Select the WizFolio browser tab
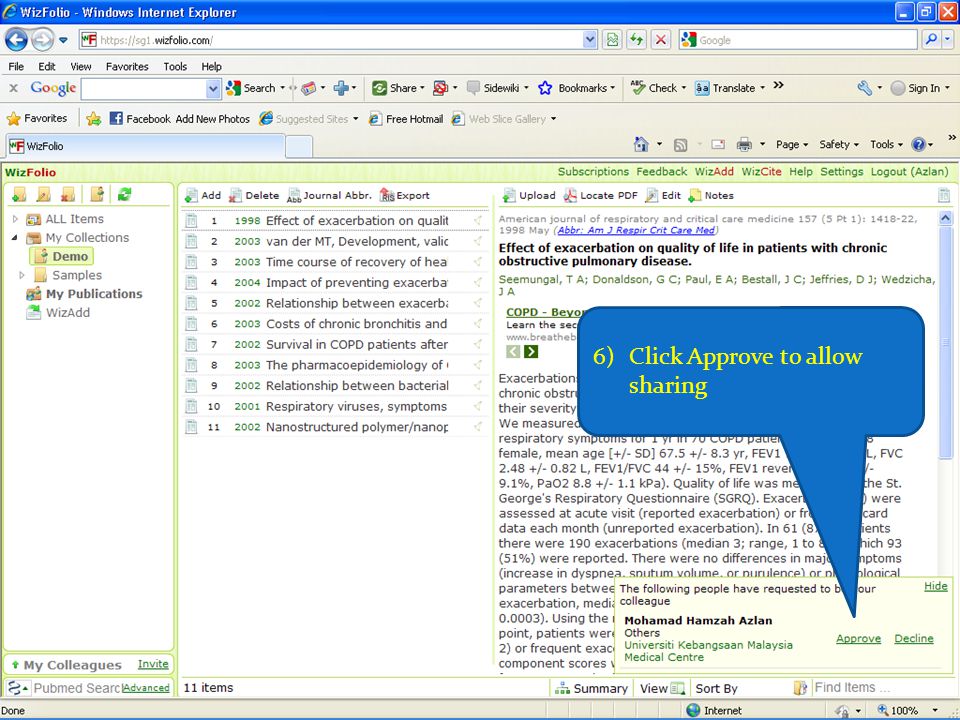960x720 pixels. tap(145, 146)
